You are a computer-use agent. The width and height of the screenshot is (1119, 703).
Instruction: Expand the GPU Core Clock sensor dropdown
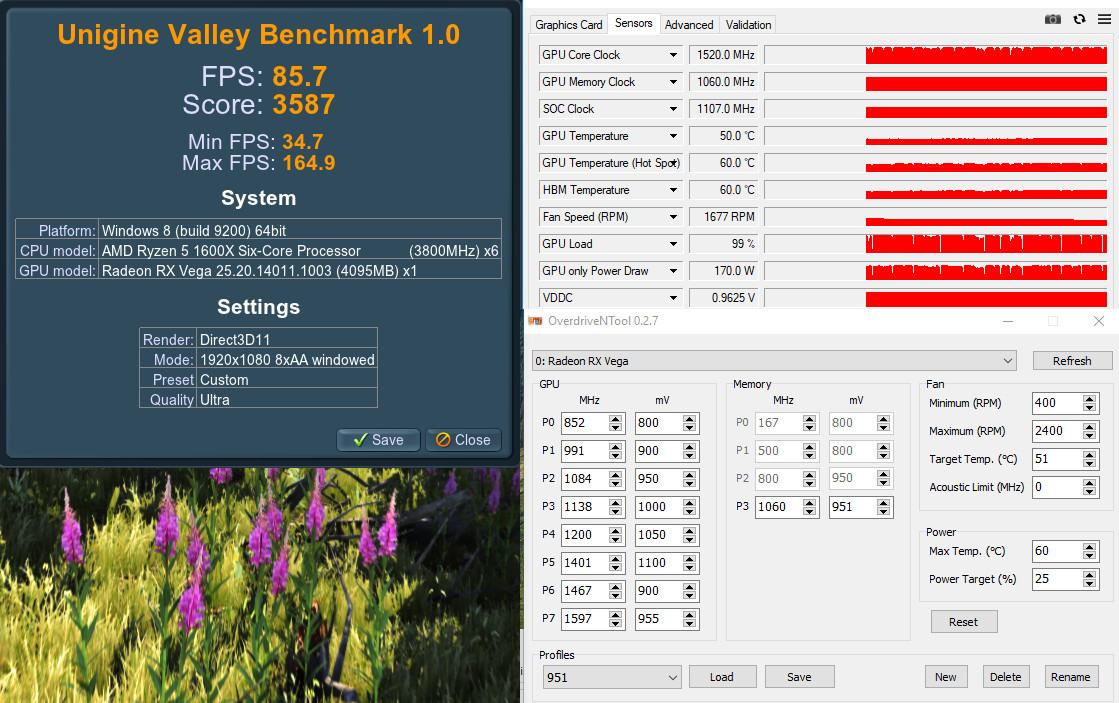[673, 55]
